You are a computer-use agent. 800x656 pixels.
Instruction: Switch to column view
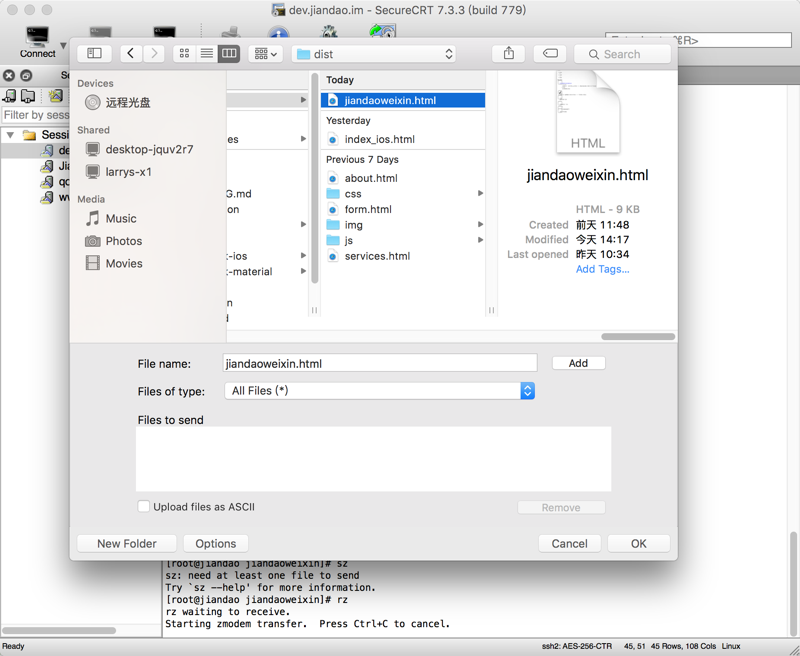pyautogui.click(x=229, y=54)
